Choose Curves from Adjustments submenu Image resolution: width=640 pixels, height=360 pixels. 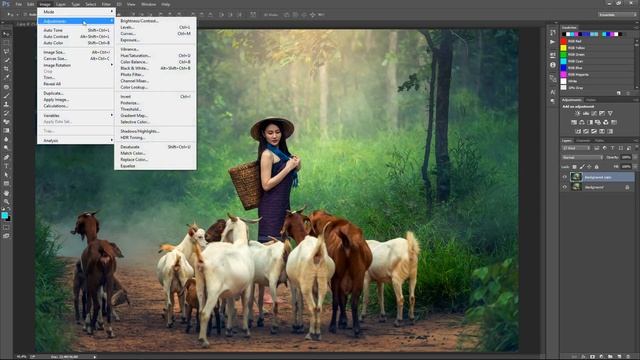click(155, 33)
